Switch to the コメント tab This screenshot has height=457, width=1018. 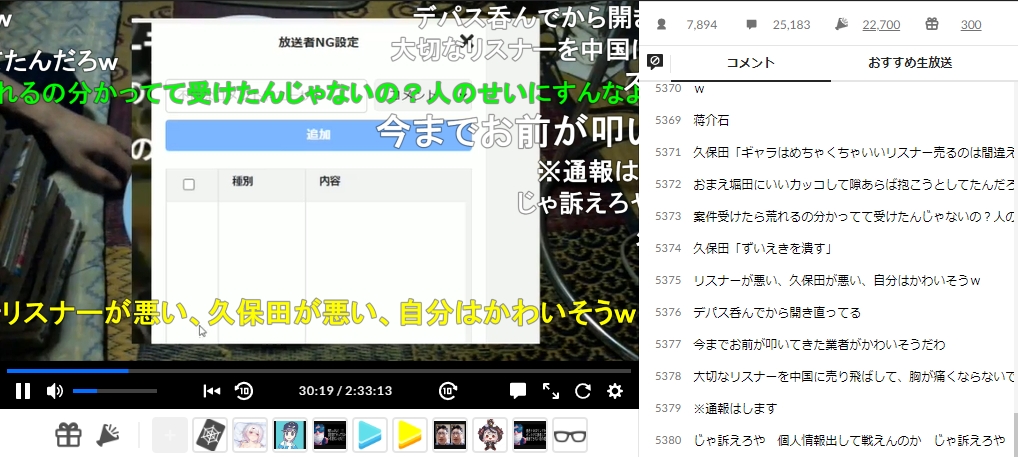[750, 62]
